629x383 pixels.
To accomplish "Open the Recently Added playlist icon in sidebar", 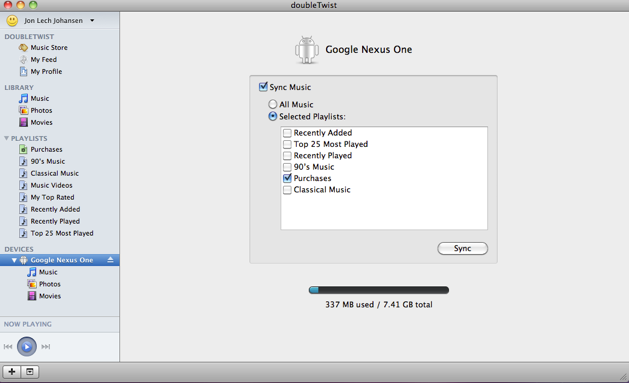I will 23,209.
